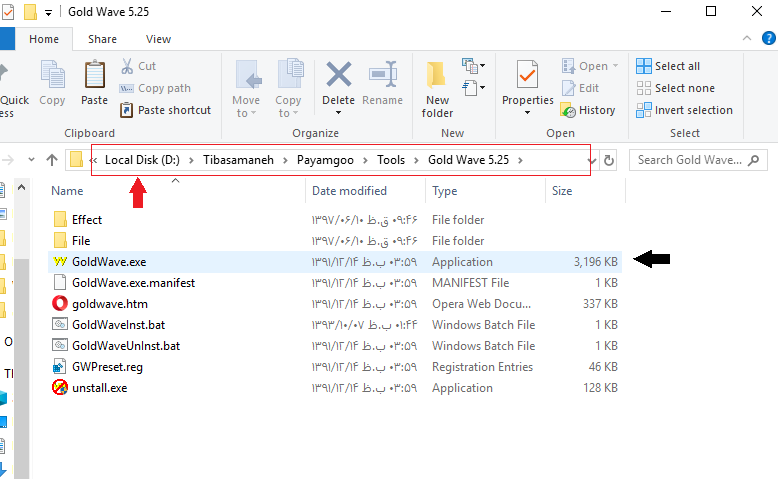The height and width of the screenshot is (479, 778).
Task: Switch to the View ribbon tab
Action: click(x=158, y=39)
